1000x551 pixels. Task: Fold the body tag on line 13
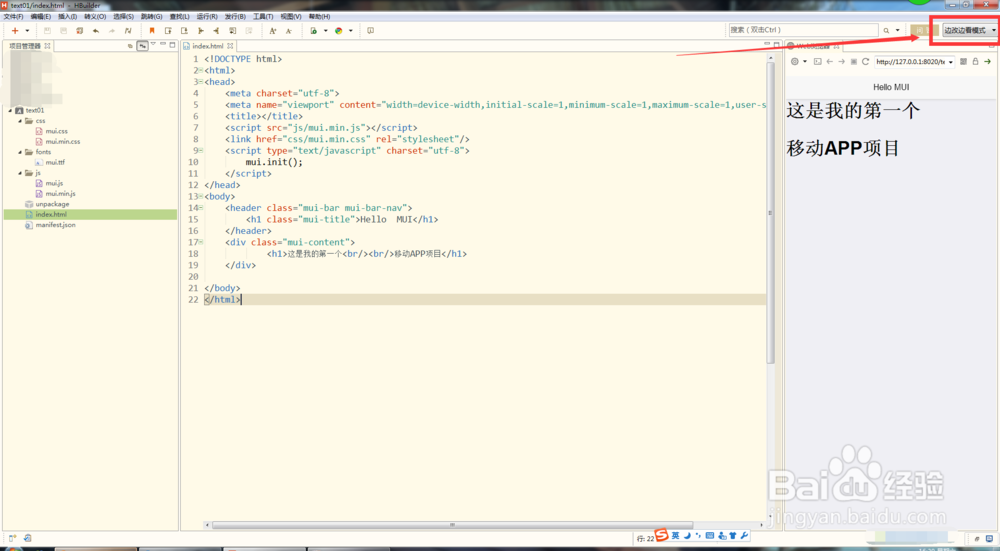point(201,196)
